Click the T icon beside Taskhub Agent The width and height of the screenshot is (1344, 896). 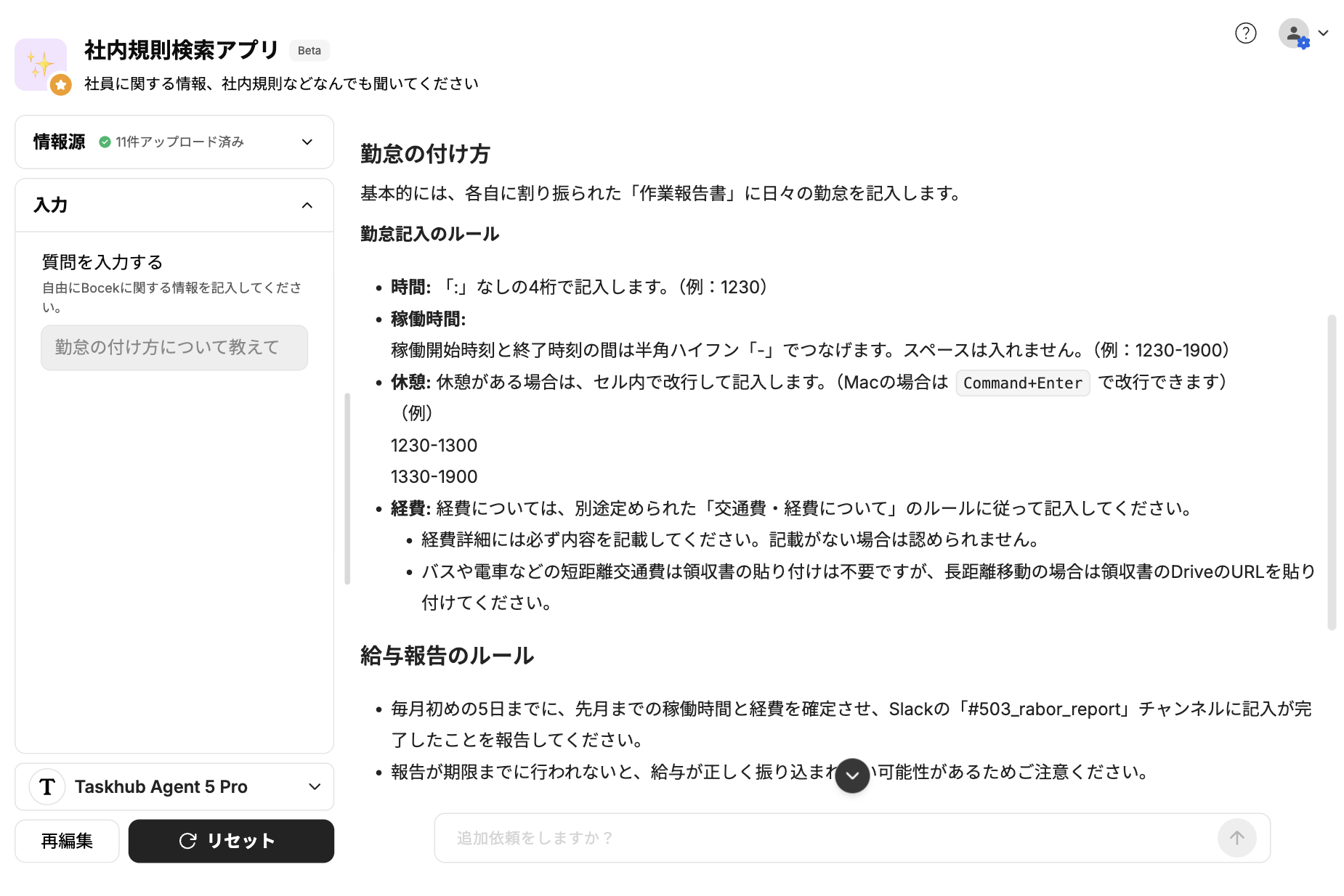pyautogui.click(x=47, y=786)
